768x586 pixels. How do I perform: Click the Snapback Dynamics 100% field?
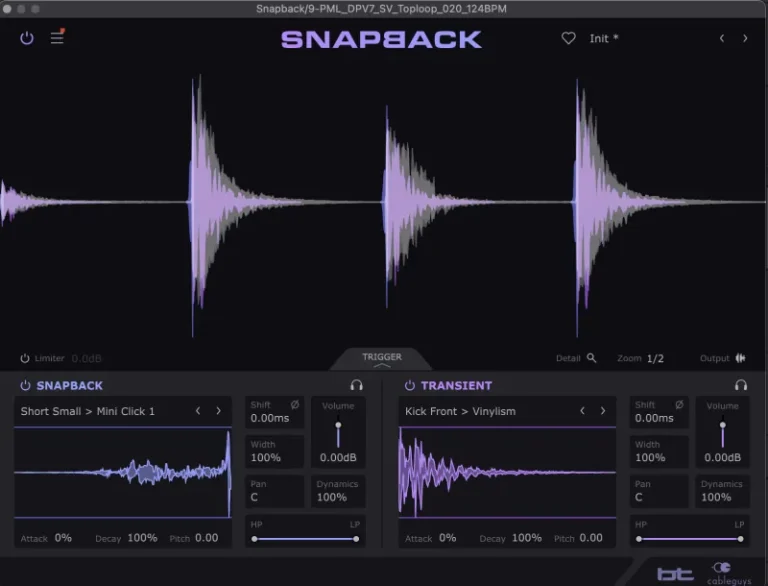coord(338,491)
